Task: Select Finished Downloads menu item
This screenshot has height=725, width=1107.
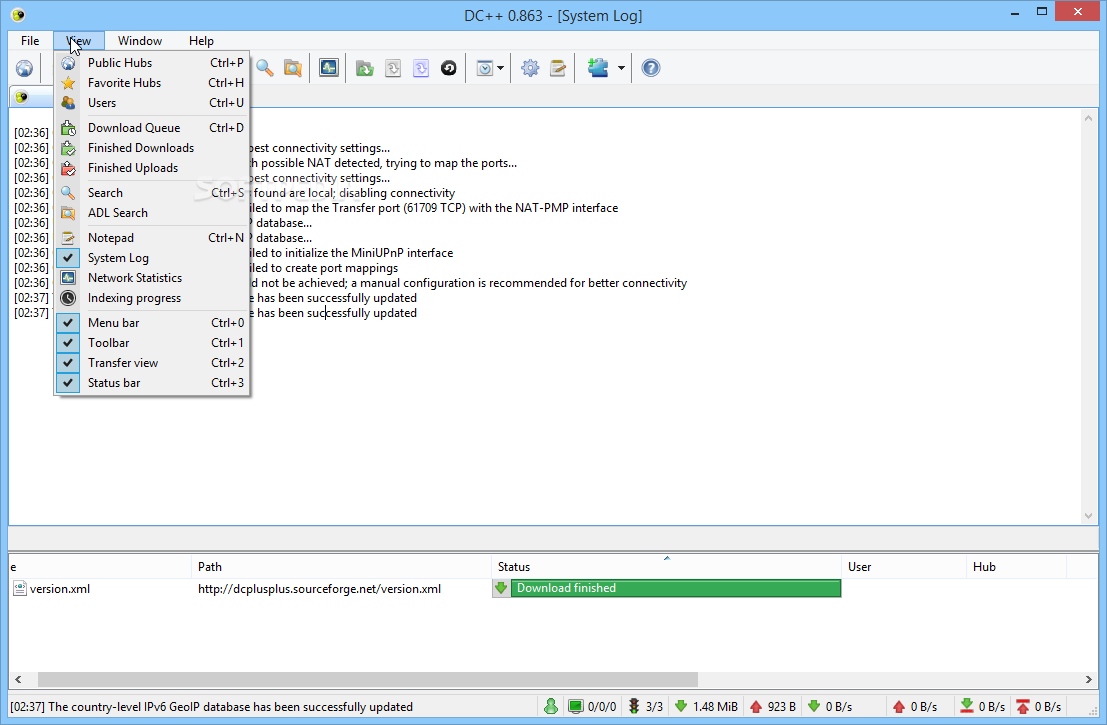Action: point(152,148)
